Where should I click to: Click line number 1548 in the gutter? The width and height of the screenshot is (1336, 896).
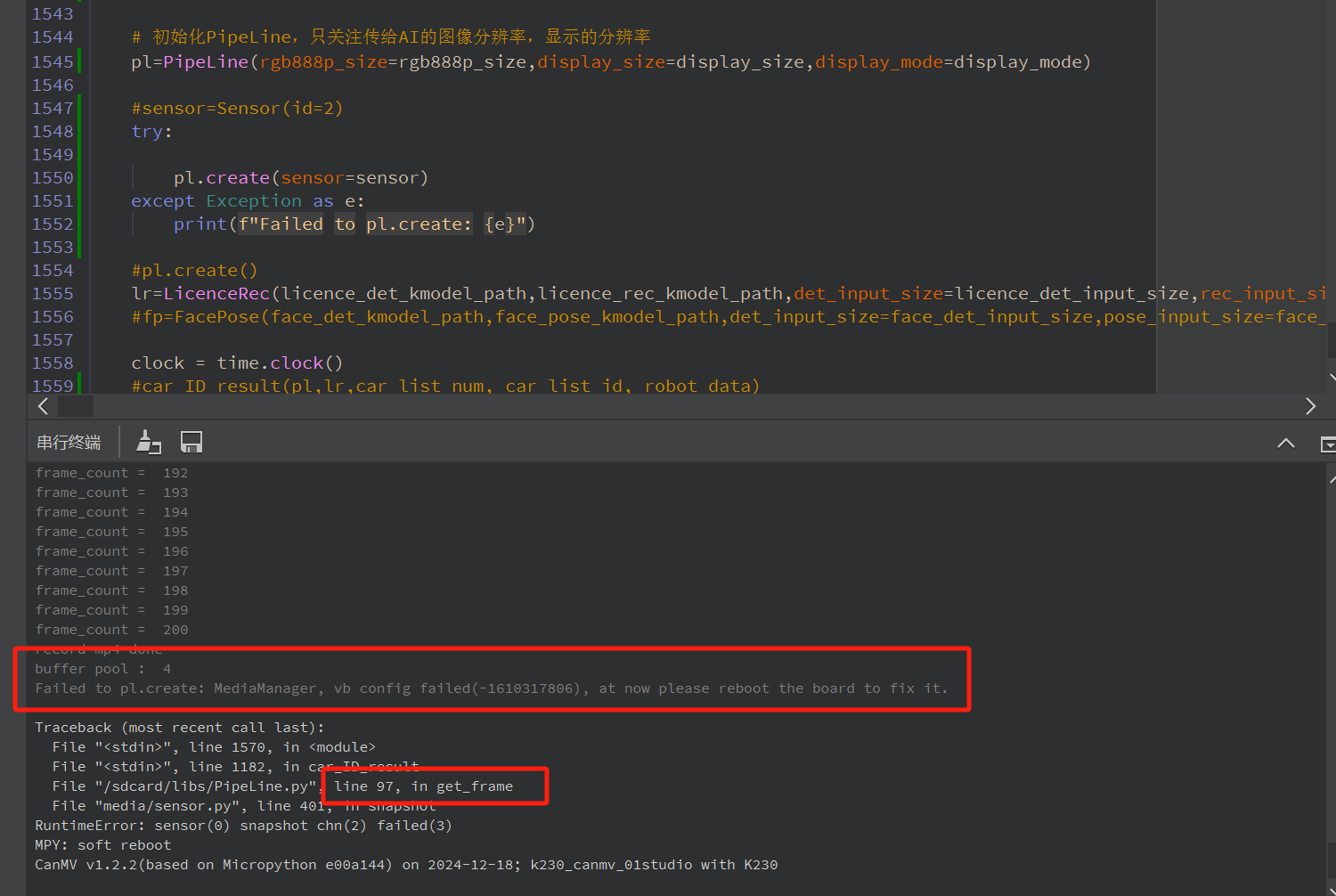(53, 132)
